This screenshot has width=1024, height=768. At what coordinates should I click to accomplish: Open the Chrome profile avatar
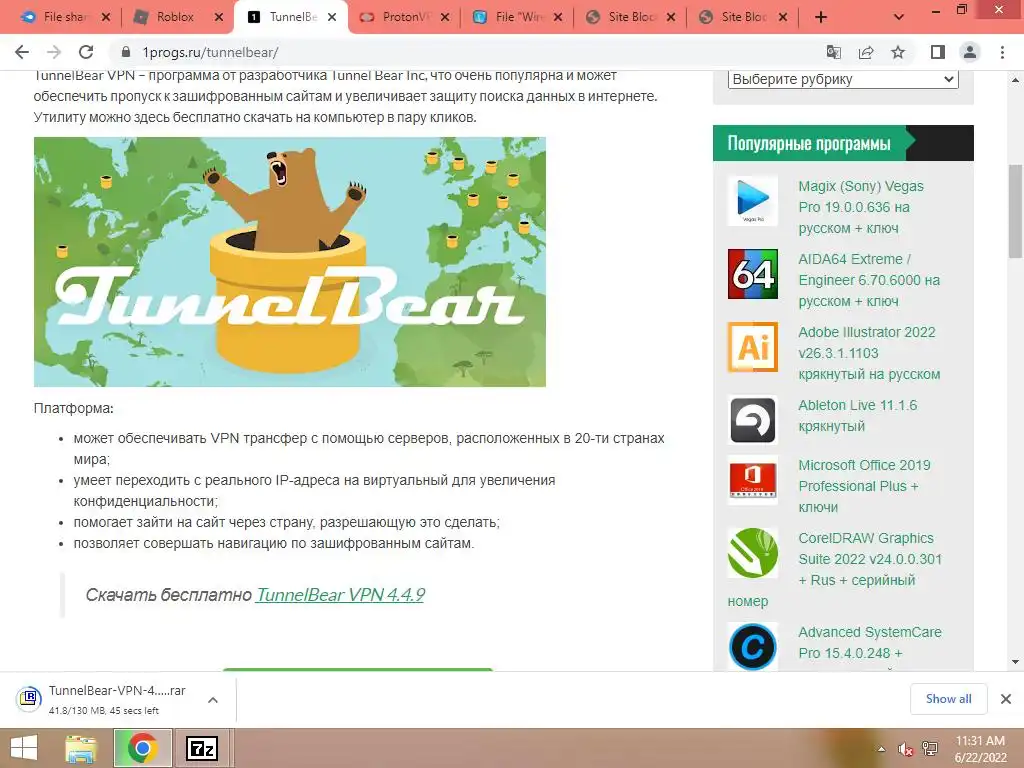click(x=970, y=52)
